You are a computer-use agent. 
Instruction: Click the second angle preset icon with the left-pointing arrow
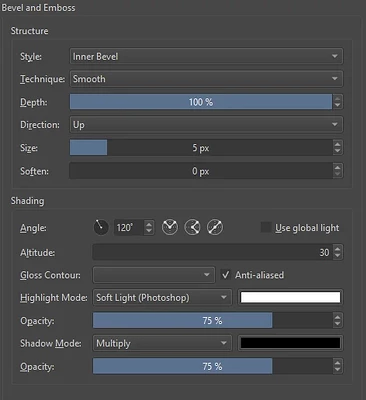coord(193,228)
